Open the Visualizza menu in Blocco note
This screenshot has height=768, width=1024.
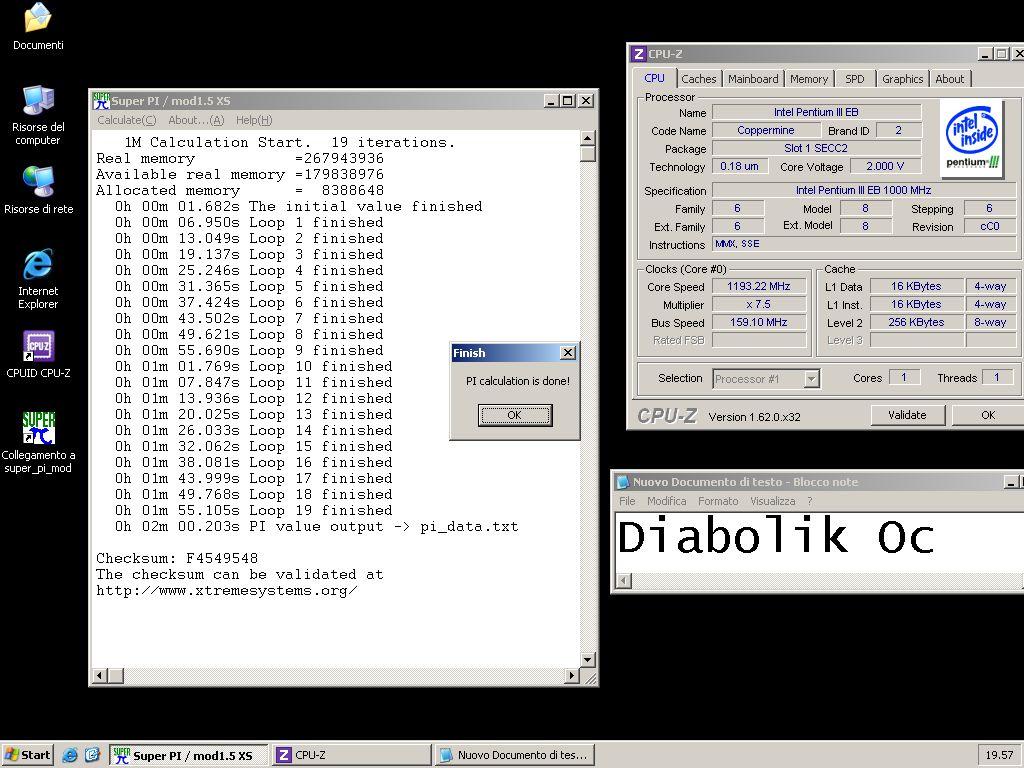pyautogui.click(x=773, y=501)
